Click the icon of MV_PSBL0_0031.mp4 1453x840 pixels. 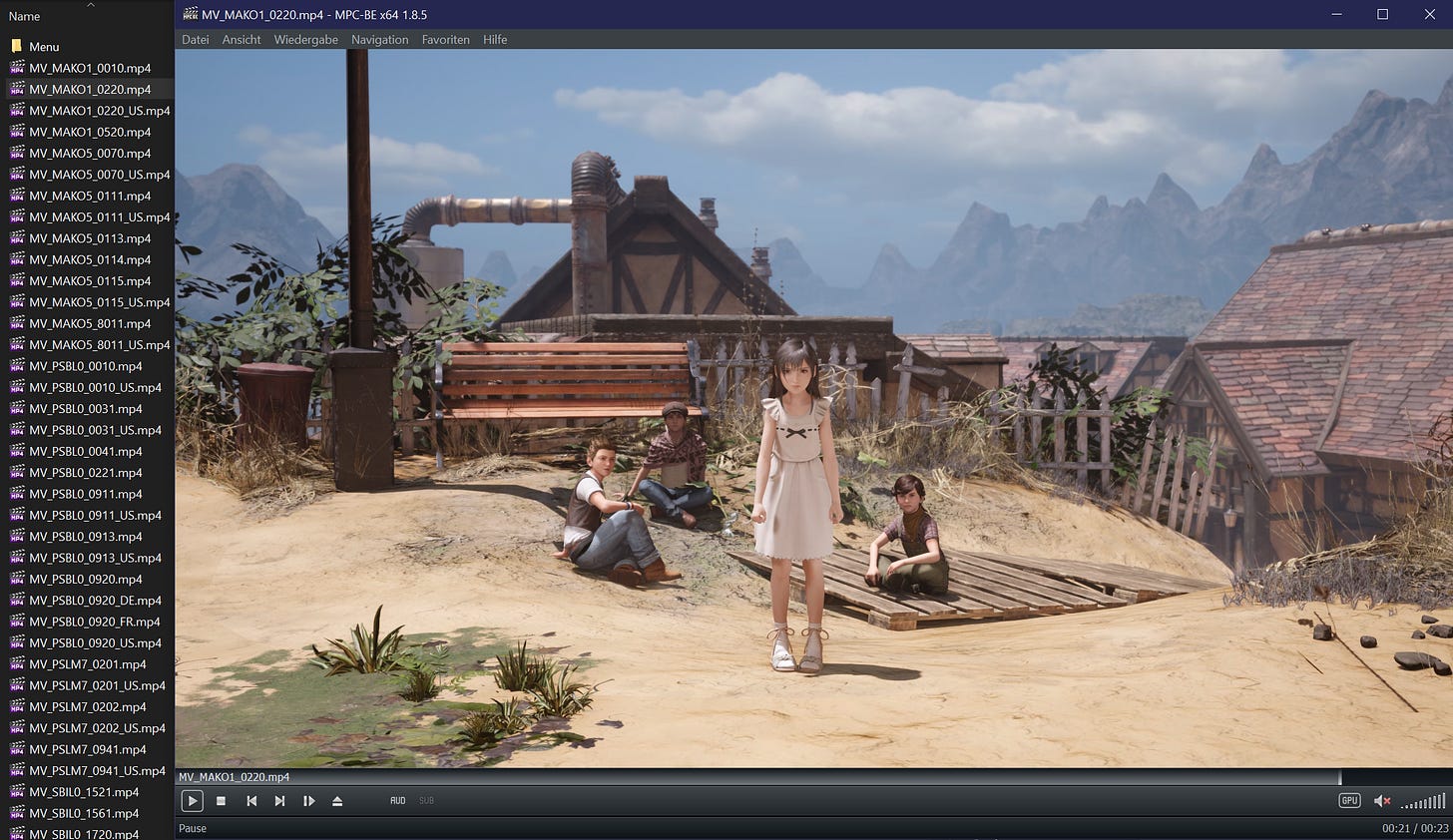(x=17, y=408)
